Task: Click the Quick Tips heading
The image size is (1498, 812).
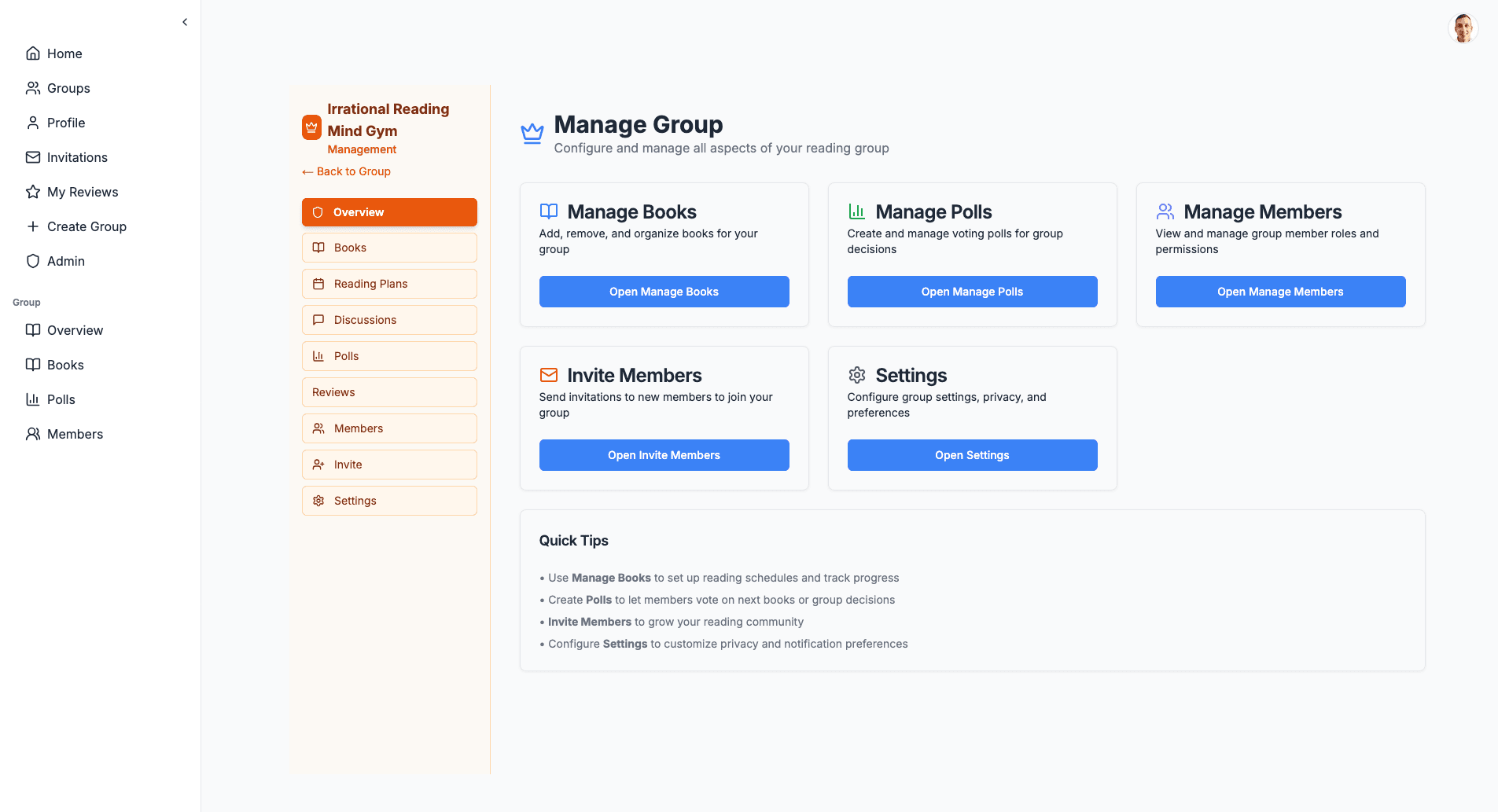Action: tap(573, 541)
